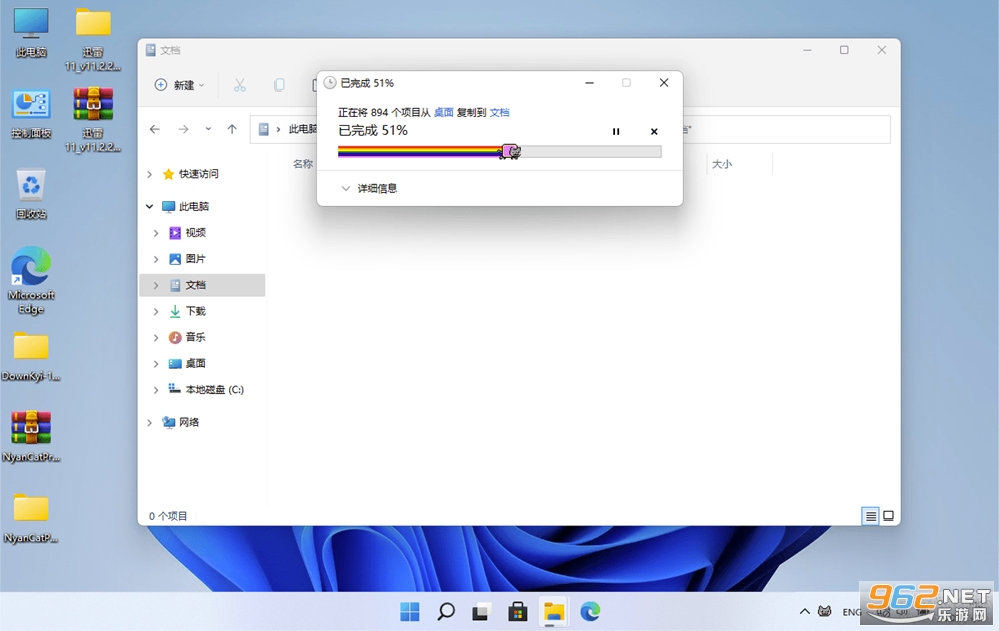Maximize the 文档 Explorer window
This screenshot has width=999, height=631.
click(844, 50)
